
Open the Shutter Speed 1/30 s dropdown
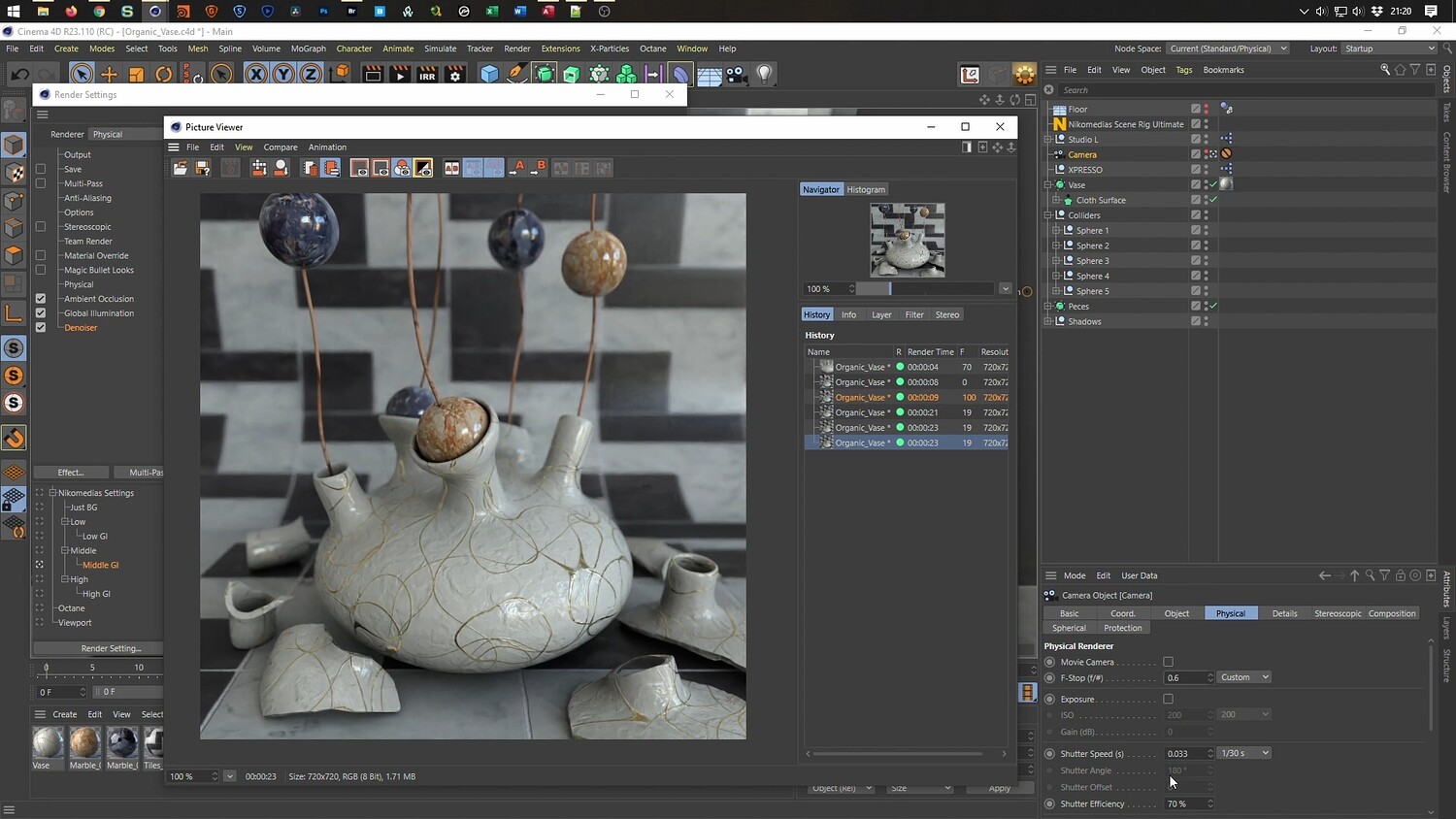1243,753
